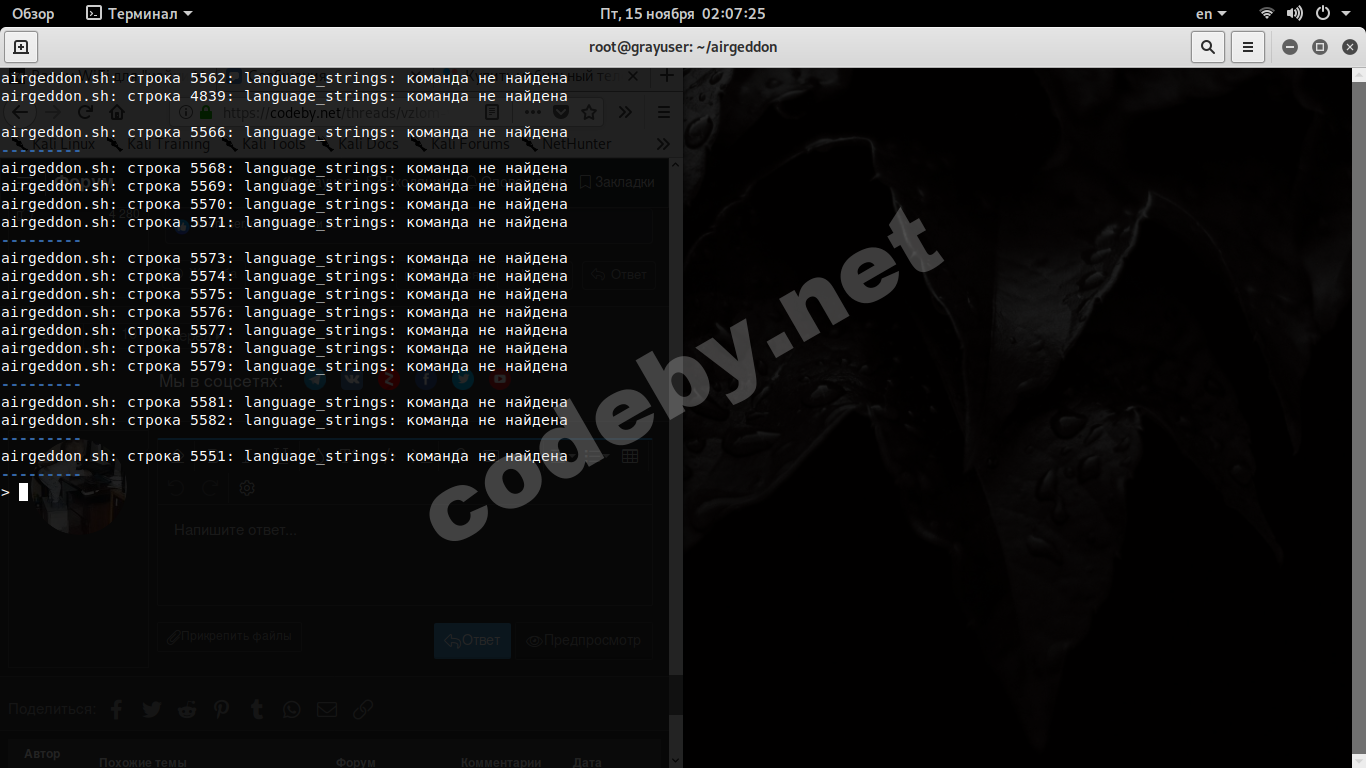Share thread on Facebook next to Поделиться
Viewport: 1366px width, 768px height.
(116, 709)
